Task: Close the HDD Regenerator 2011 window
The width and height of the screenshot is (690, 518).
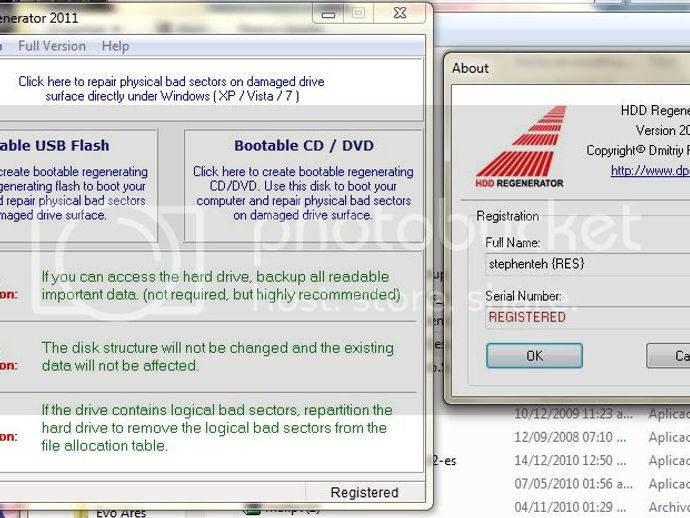Action: tap(400, 14)
